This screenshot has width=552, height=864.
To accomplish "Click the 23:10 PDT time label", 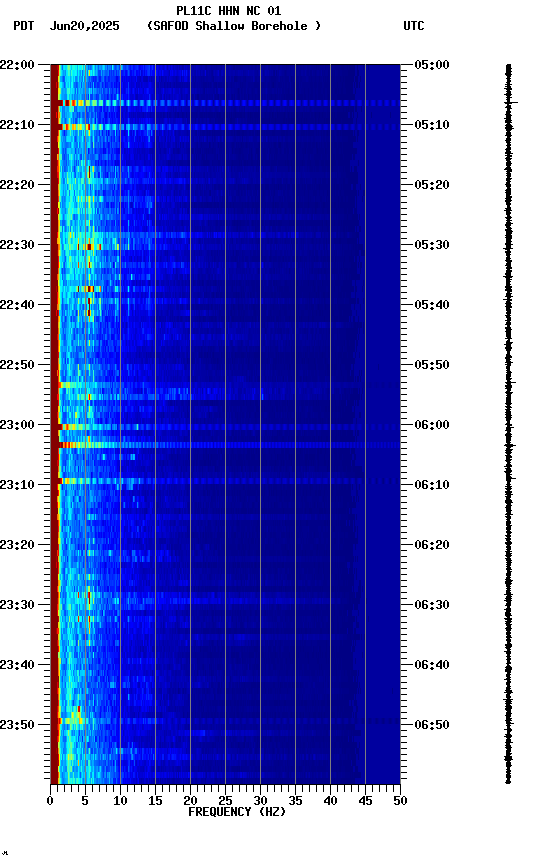I will tap(17, 485).
